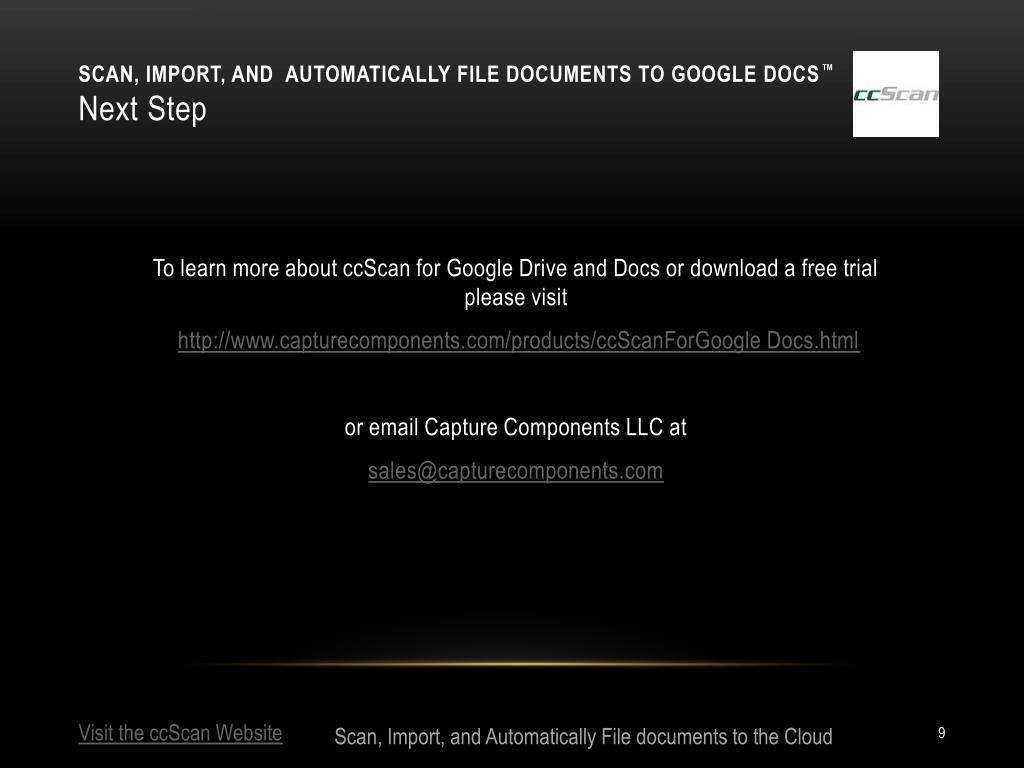This screenshot has height=768, width=1024.
Task: Click the sales@capturecomponents.com email link
Action: 515,471
